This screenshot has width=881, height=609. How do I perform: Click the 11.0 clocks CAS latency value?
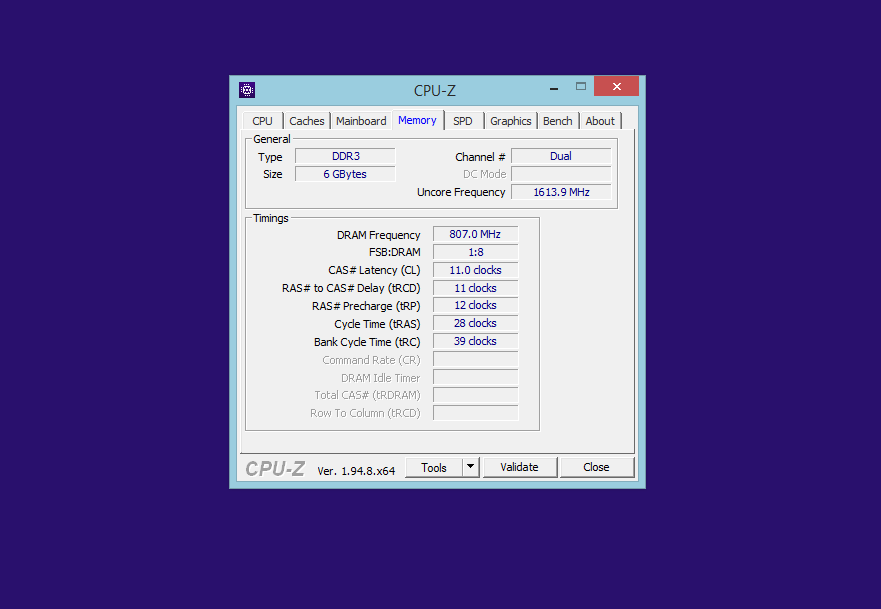pyautogui.click(x=475, y=270)
